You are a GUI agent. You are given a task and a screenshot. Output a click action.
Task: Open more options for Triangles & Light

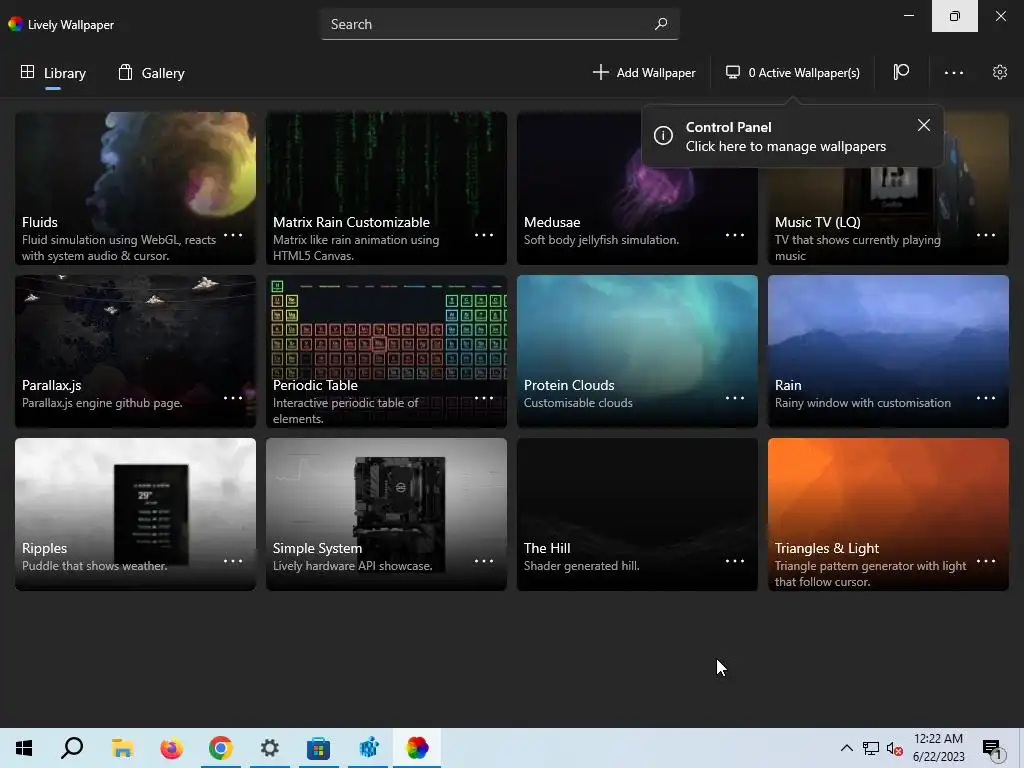pyautogui.click(x=985, y=561)
